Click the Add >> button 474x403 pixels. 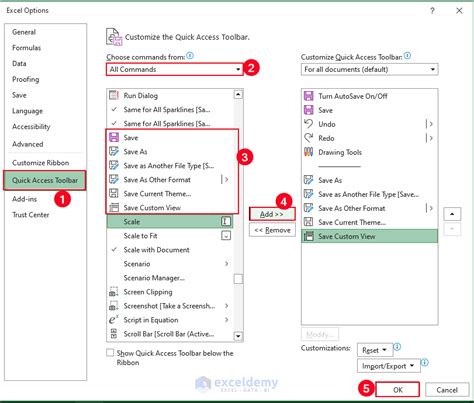pyautogui.click(x=272, y=214)
